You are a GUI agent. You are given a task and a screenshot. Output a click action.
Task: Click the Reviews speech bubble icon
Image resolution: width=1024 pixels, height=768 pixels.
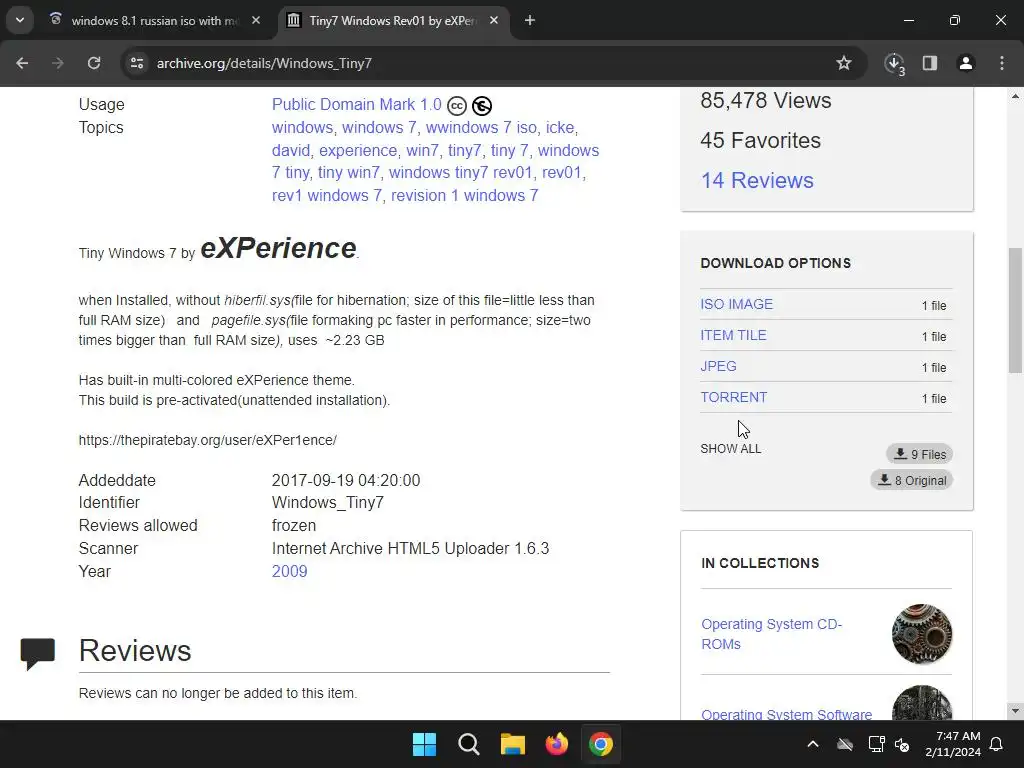pos(38,654)
